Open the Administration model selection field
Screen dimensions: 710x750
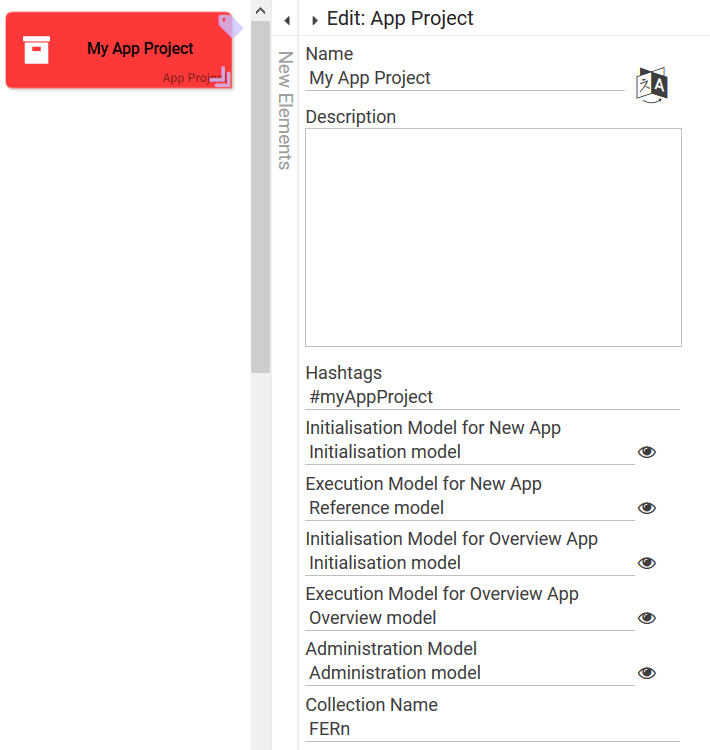469,673
